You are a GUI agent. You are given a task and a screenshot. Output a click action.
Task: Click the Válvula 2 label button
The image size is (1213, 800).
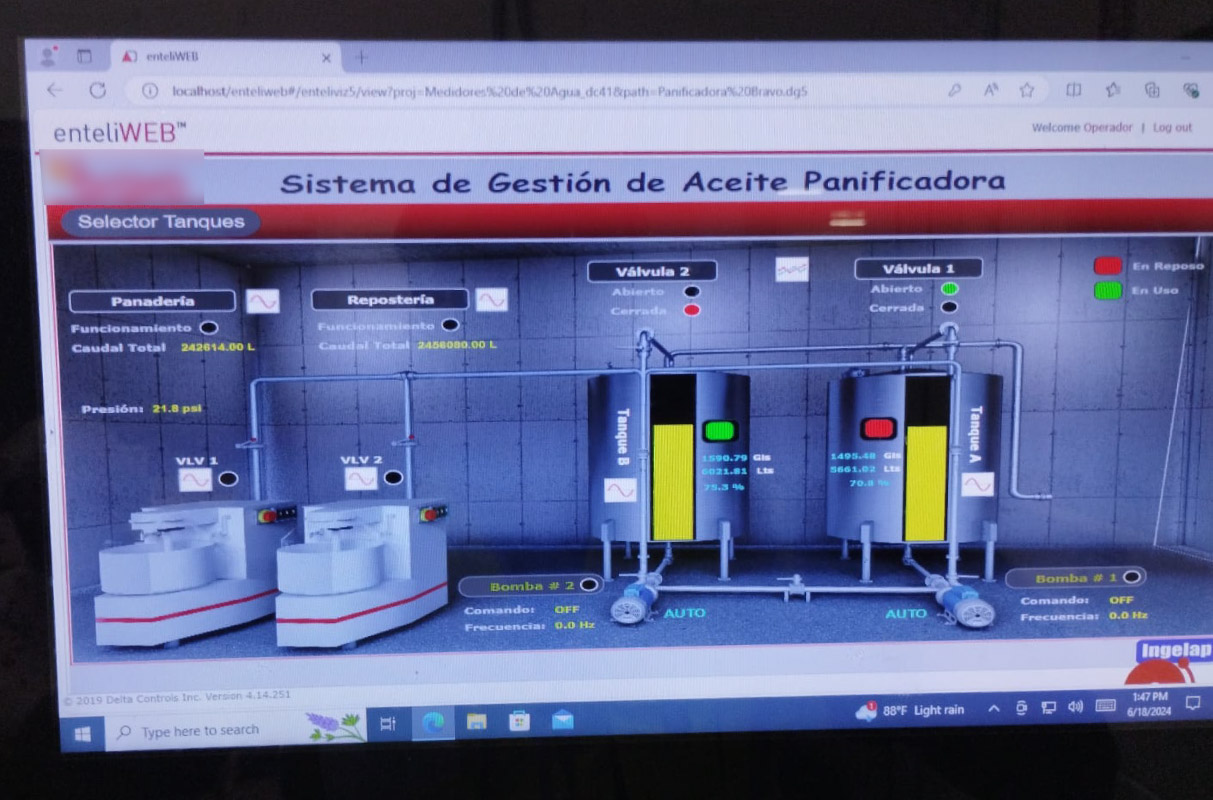652,271
